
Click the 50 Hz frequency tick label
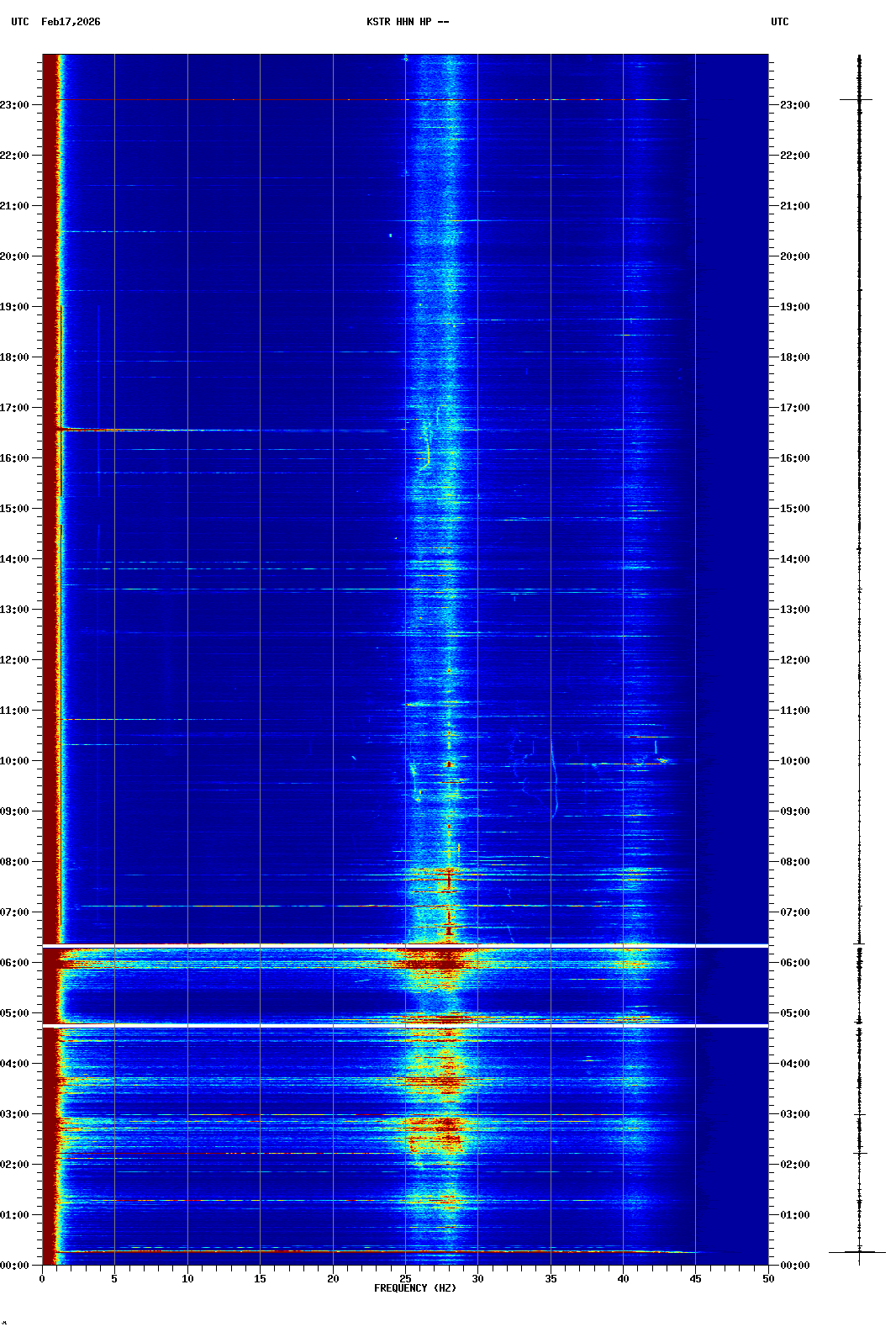pos(768,1278)
